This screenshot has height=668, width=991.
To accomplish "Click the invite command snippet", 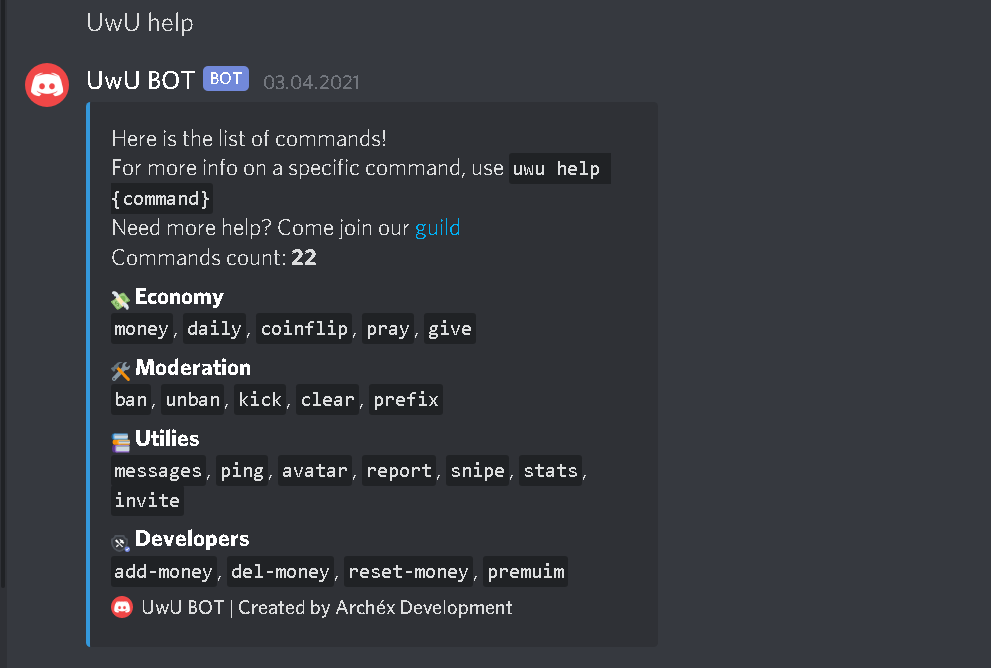I will [146, 500].
